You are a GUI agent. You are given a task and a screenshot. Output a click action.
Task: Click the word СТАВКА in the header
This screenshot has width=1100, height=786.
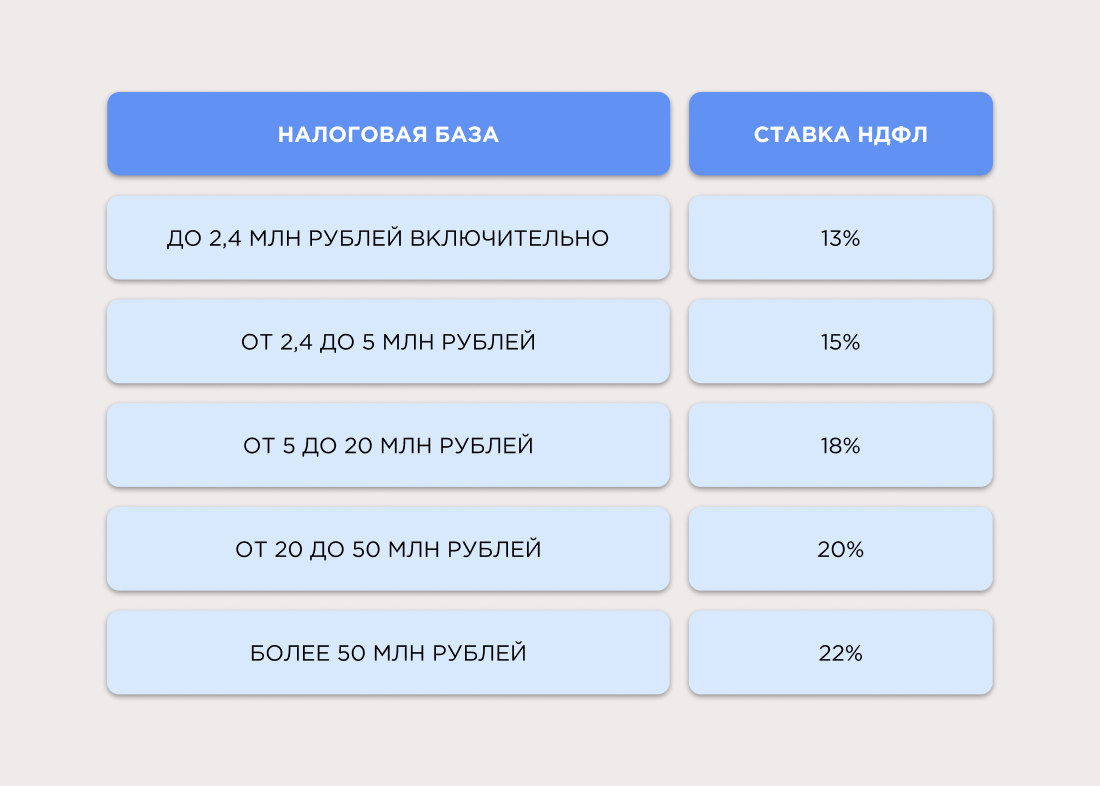point(801,134)
